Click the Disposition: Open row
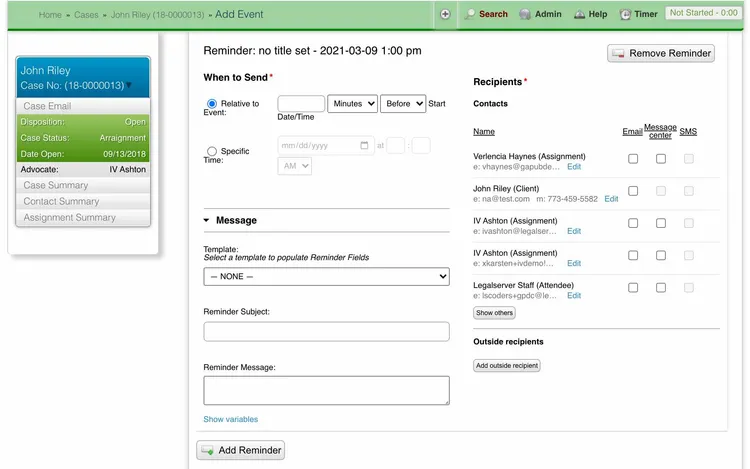 83,122
